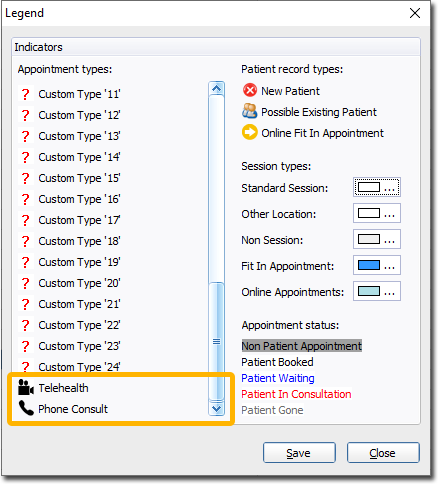Select the Non Patient Appointment status
Image resolution: width=438 pixels, height=484 pixels.
click(x=302, y=346)
